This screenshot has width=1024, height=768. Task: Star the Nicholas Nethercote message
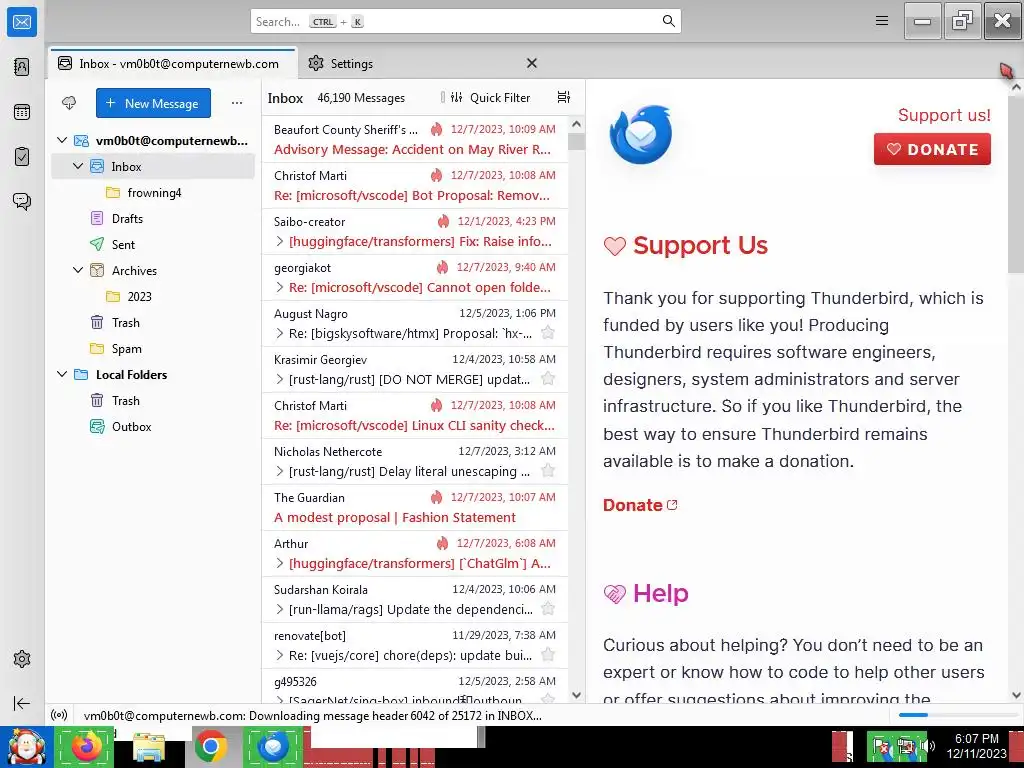click(548, 471)
